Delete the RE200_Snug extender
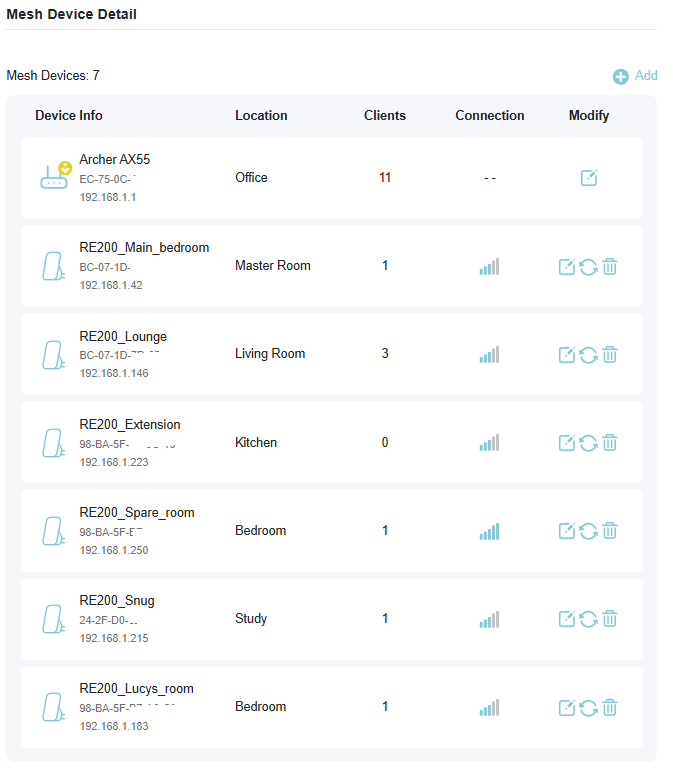 (610, 619)
